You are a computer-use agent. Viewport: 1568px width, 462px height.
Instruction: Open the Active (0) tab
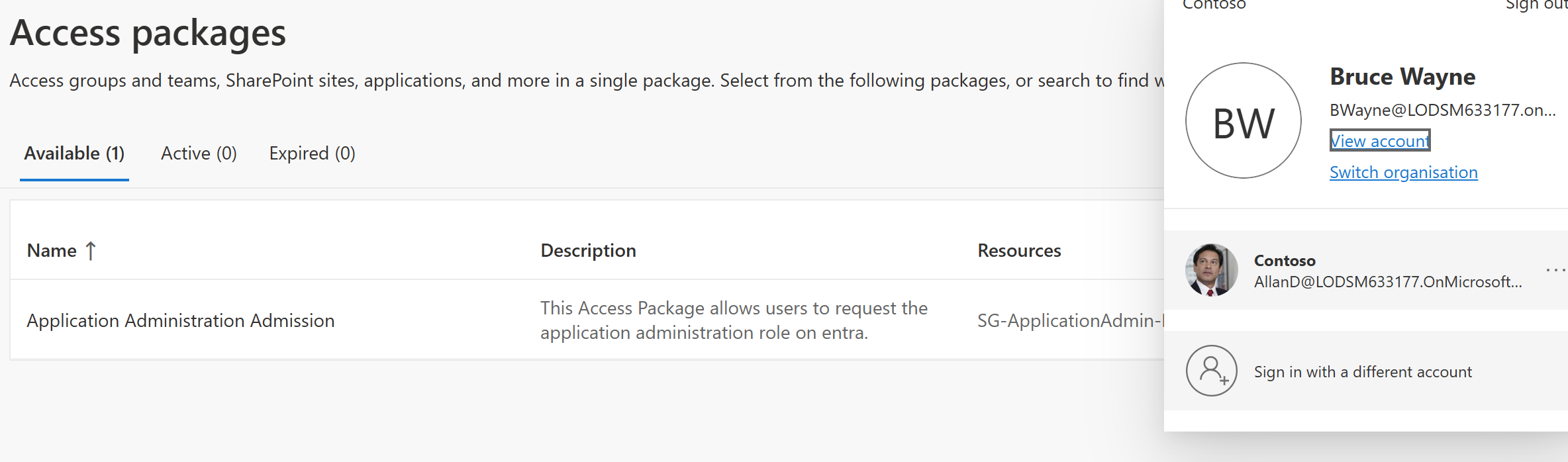(199, 154)
